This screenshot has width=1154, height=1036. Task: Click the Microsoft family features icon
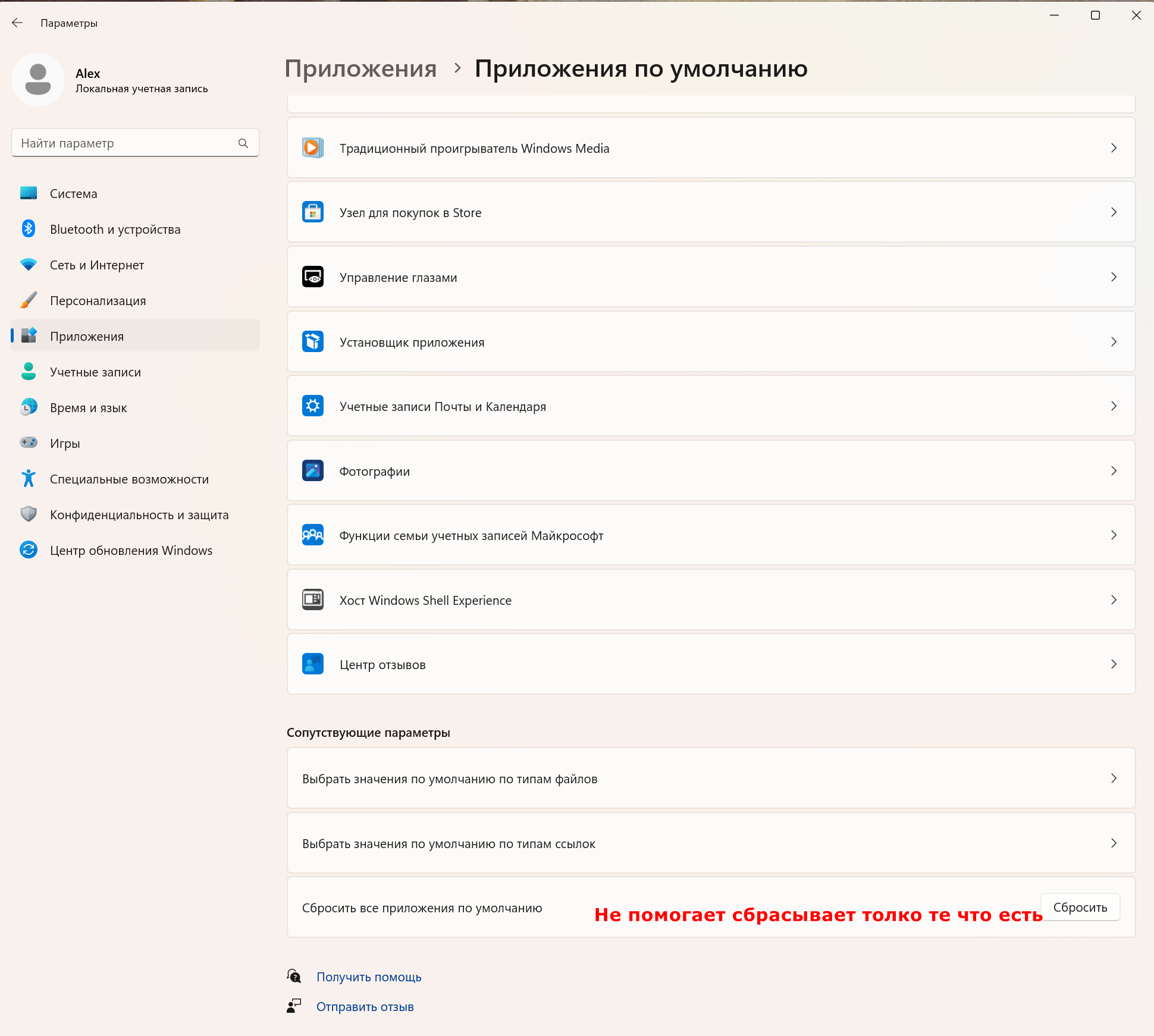[x=312, y=535]
